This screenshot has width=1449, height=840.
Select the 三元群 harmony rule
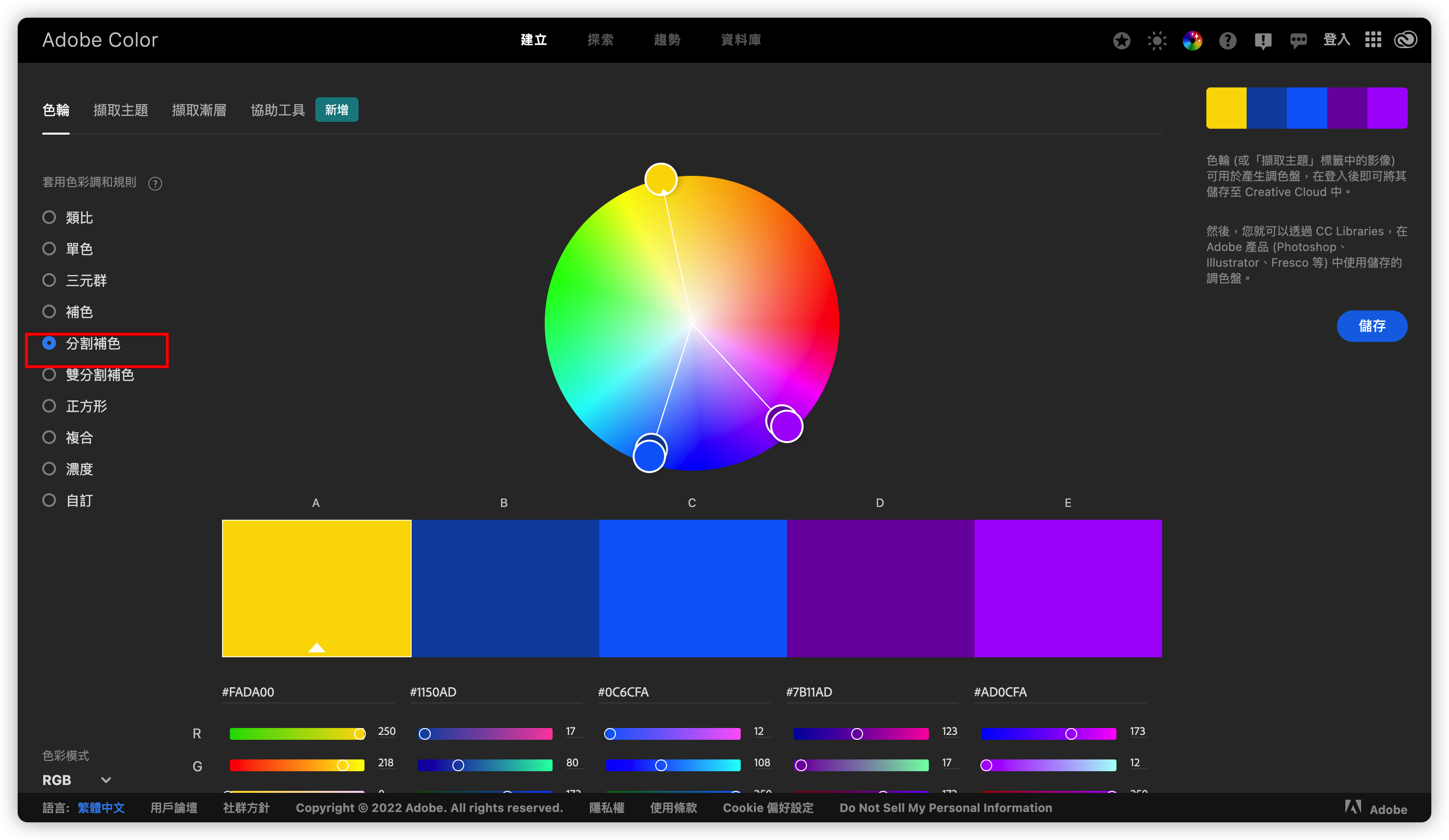75,280
